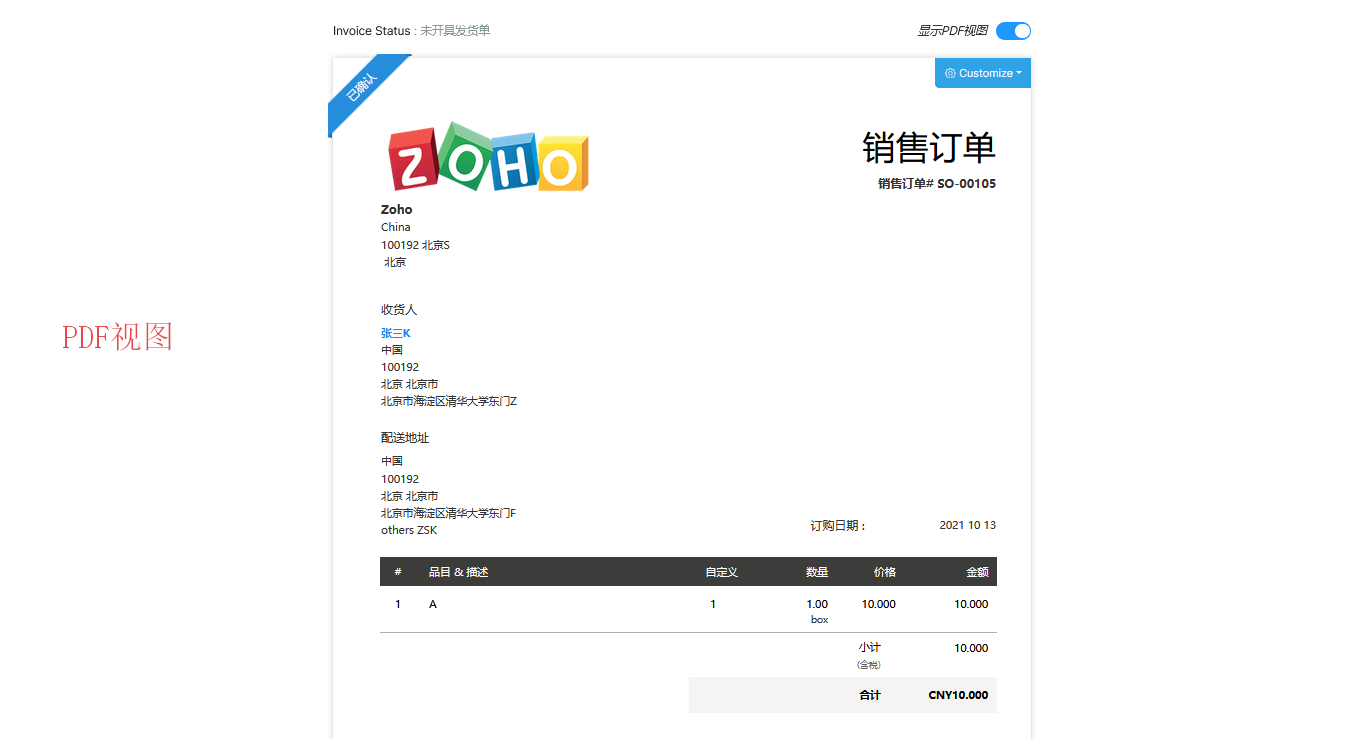Click the 品目 & 描述 column header

458,572
